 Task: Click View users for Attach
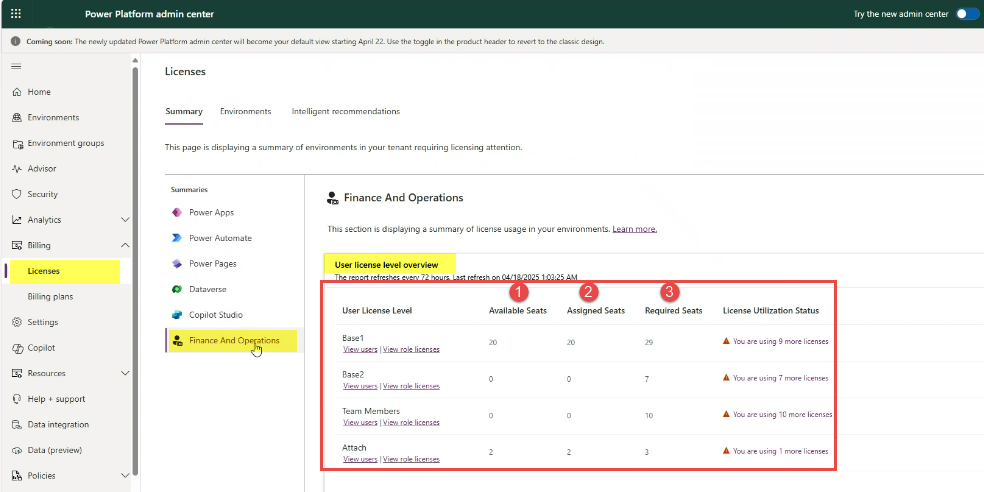pos(360,459)
